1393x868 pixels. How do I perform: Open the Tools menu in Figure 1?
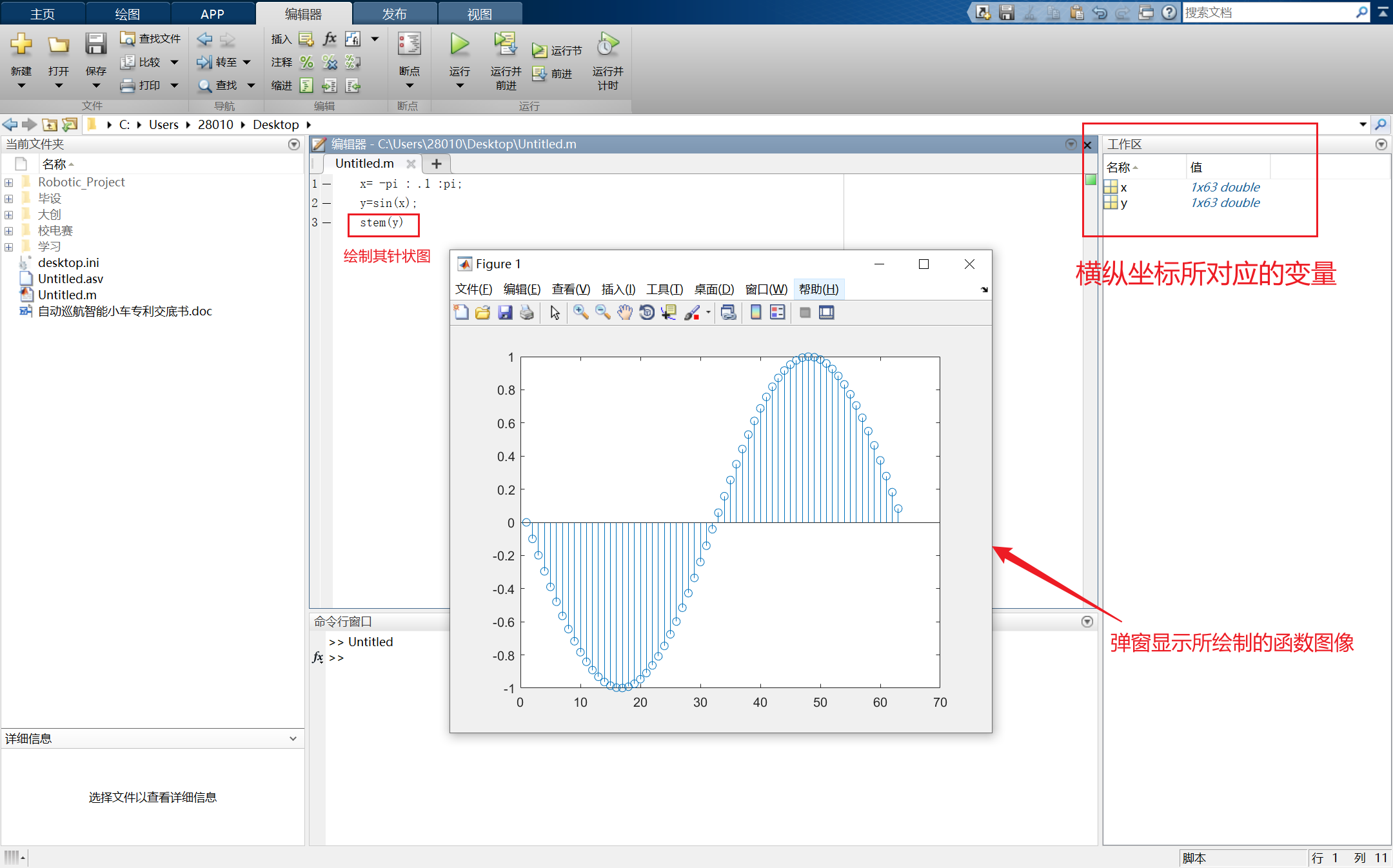pos(664,289)
